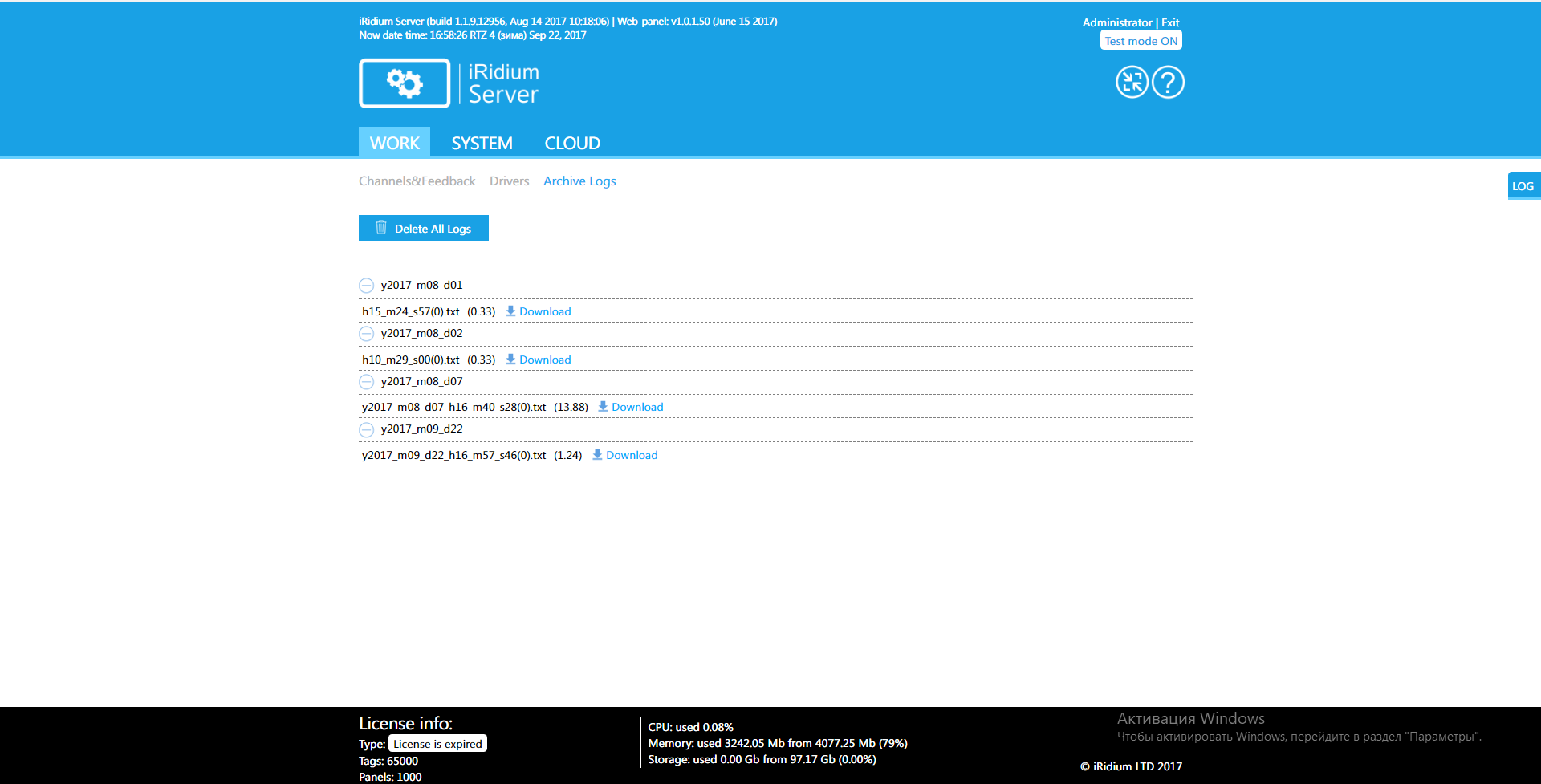Viewport: 1541px width, 784px height.
Task: Click the iRidium Server gear logo
Action: coord(405,83)
